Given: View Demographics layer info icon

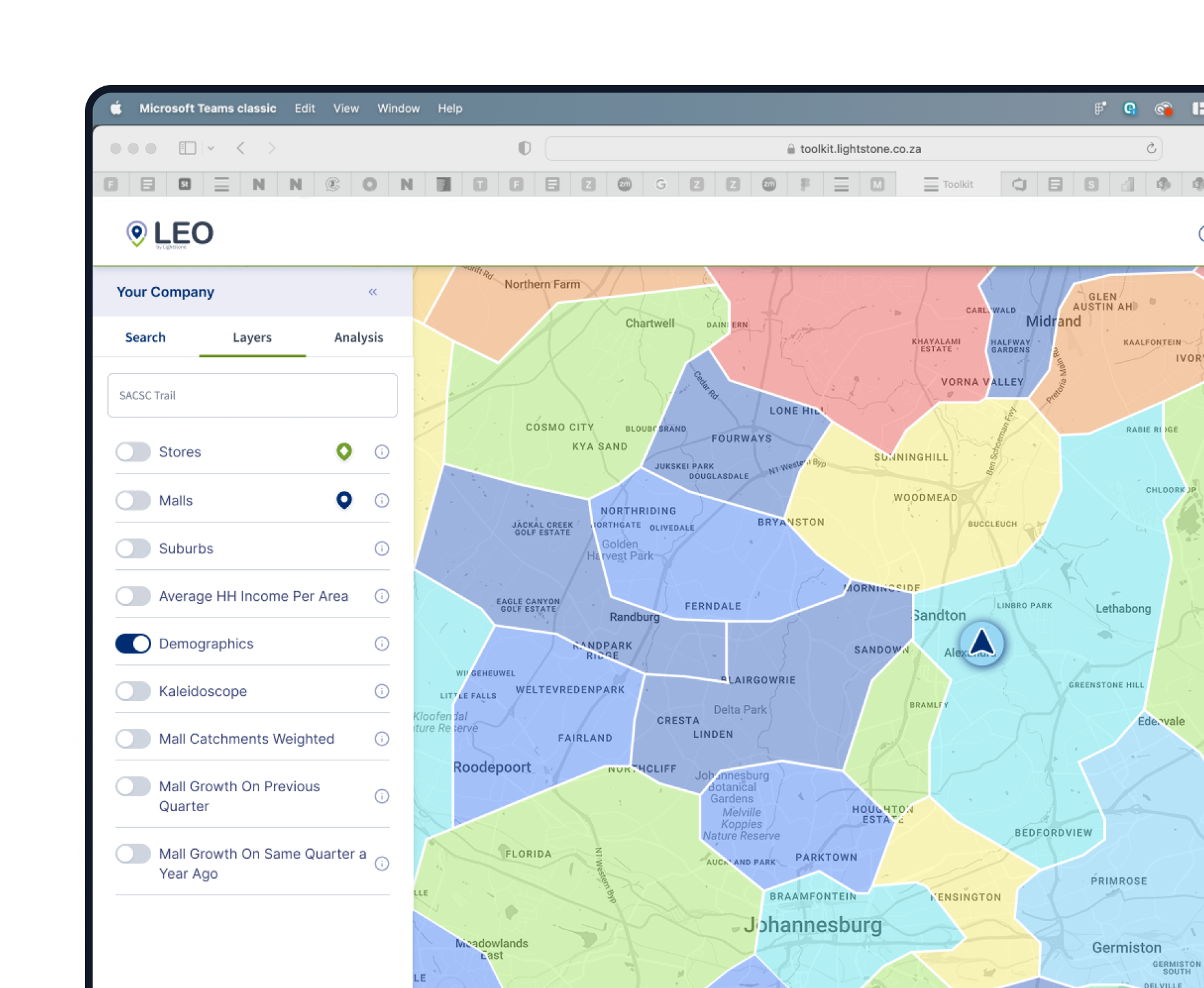Looking at the screenshot, I should [x=382, y=644].
